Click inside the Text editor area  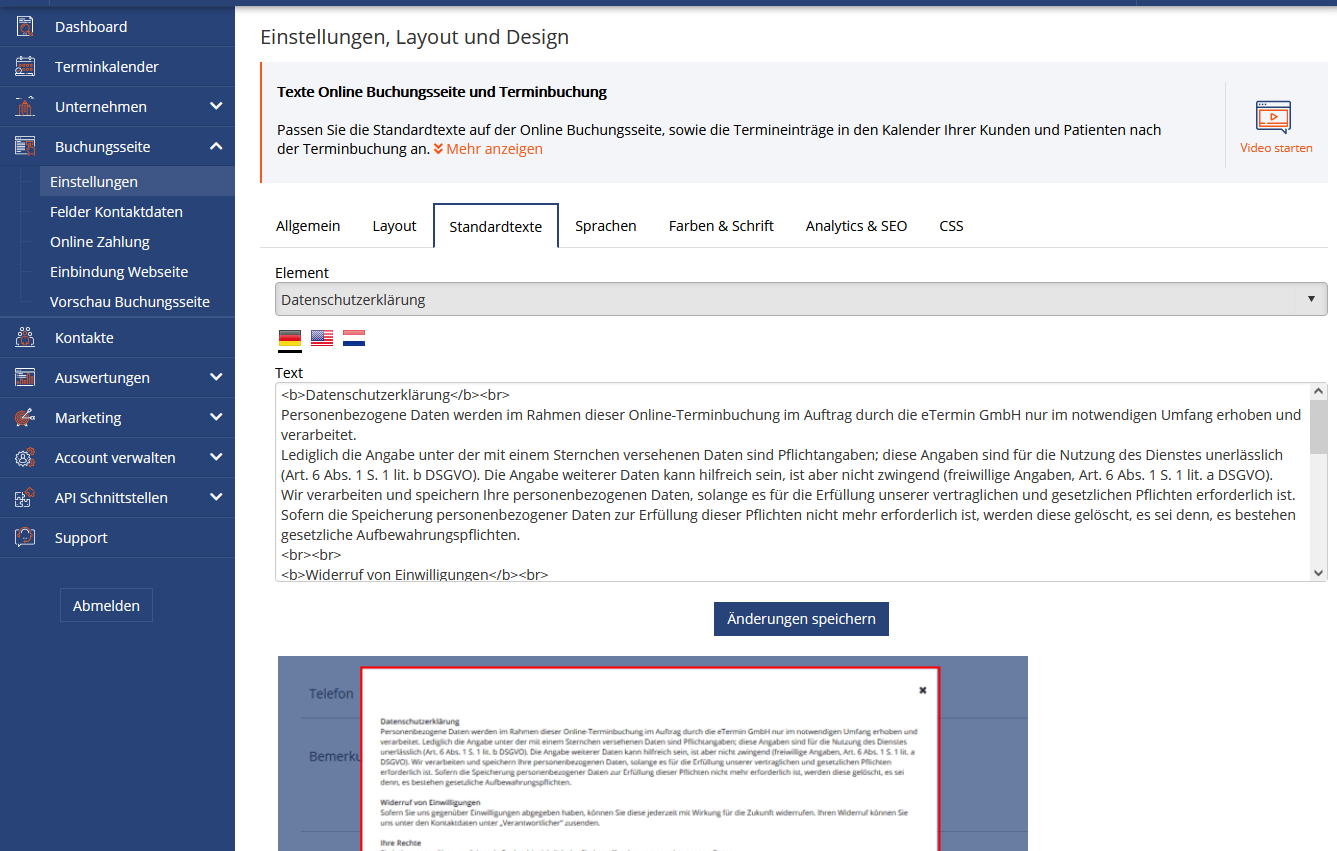coord(792,482)
